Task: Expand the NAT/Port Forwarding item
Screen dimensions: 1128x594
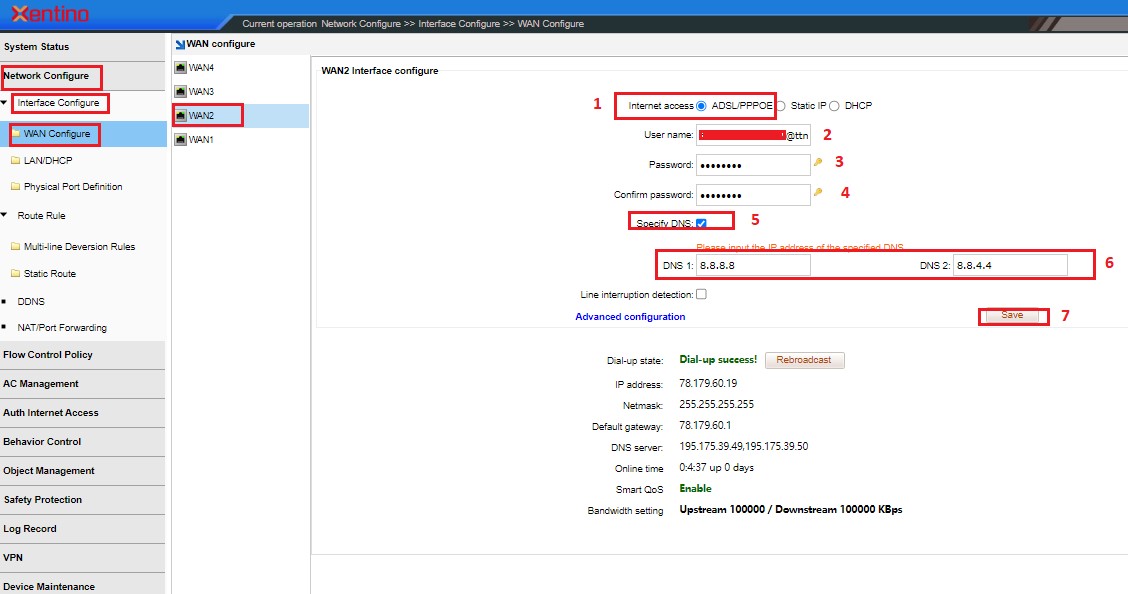Action: [5, 328]
